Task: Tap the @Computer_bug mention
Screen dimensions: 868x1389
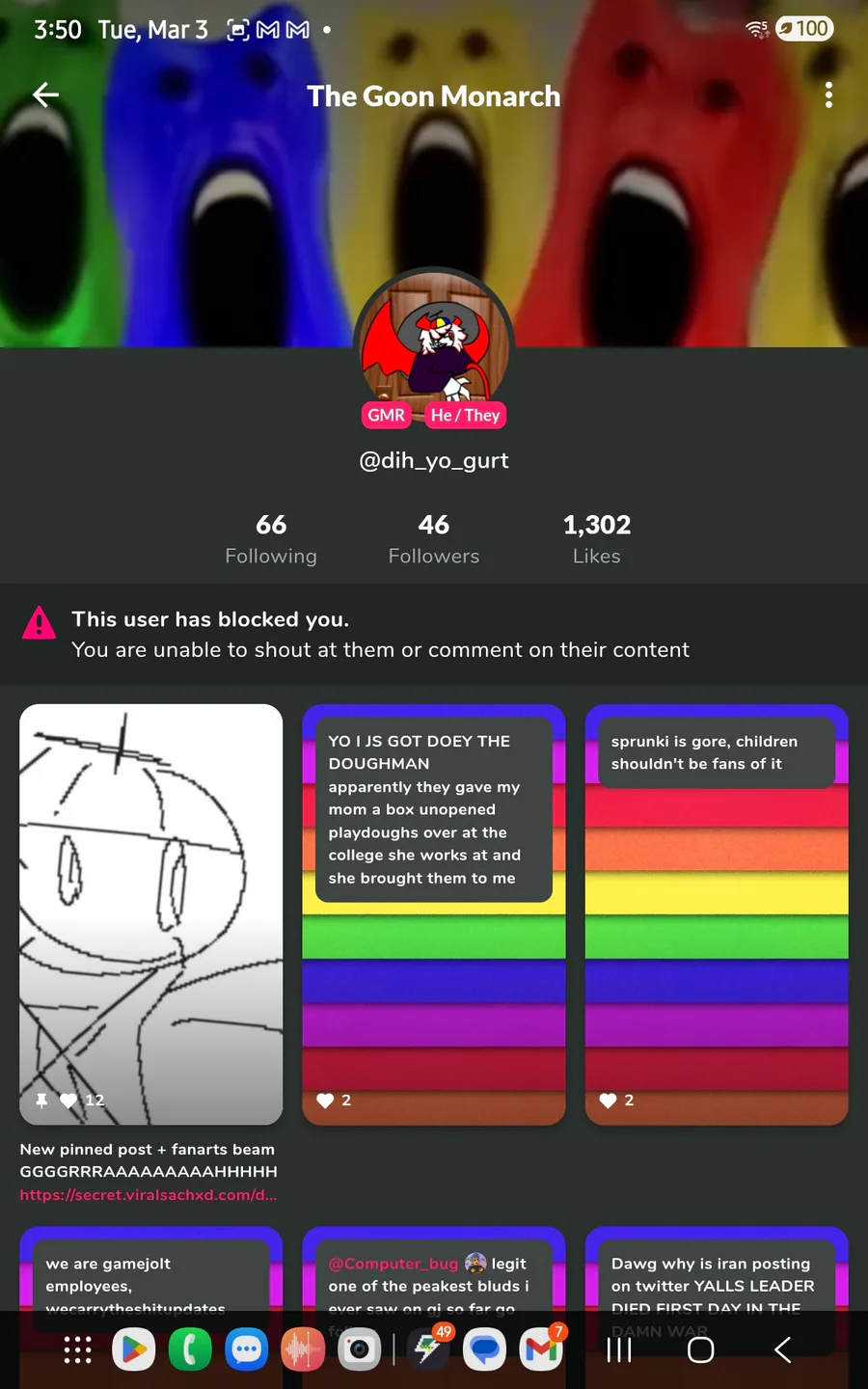Action: pyautogui.click(x=393, y=1264)
